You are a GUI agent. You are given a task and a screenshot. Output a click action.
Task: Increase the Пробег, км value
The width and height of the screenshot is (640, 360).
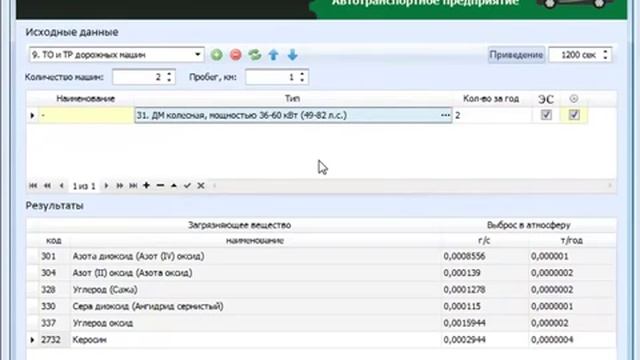pyautogui.click(x=302, y=73)
